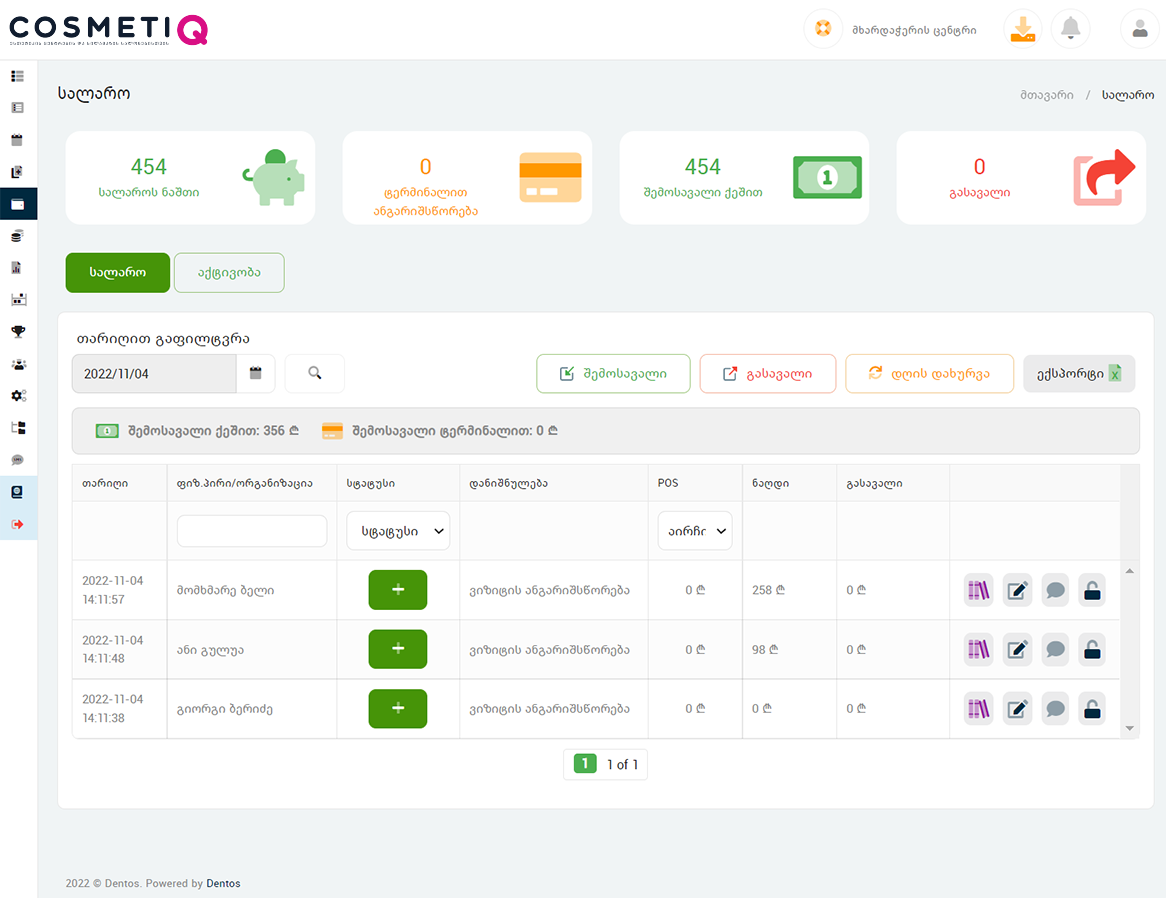This screenshot has height=898, width=1166.
Task: Open the comment bubble for გიორგი ბერიძე
Action: [x=1055, y=710]
